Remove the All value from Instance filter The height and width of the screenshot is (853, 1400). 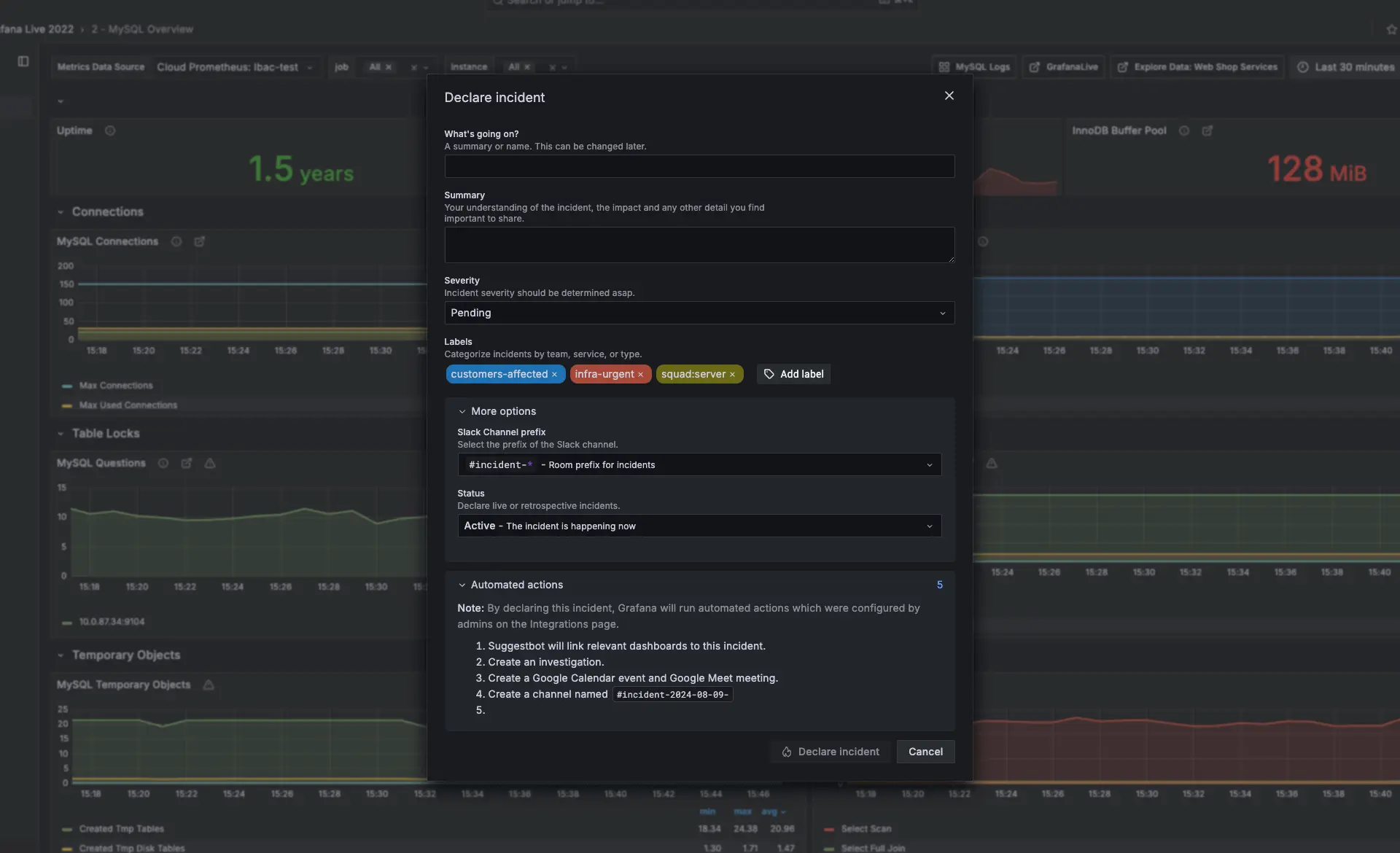tap(527, 67)
